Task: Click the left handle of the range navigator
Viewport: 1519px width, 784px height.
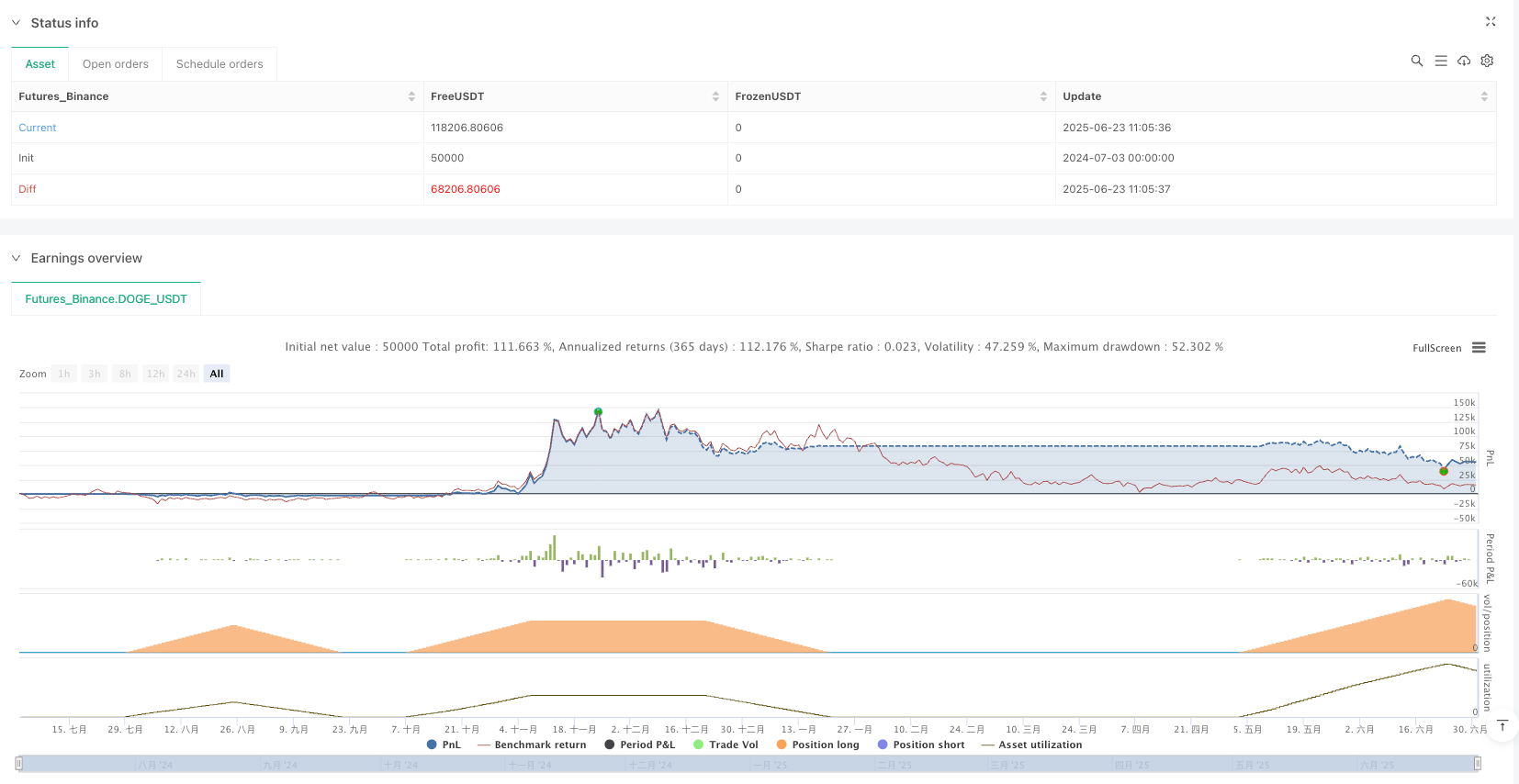Action: 18,763
